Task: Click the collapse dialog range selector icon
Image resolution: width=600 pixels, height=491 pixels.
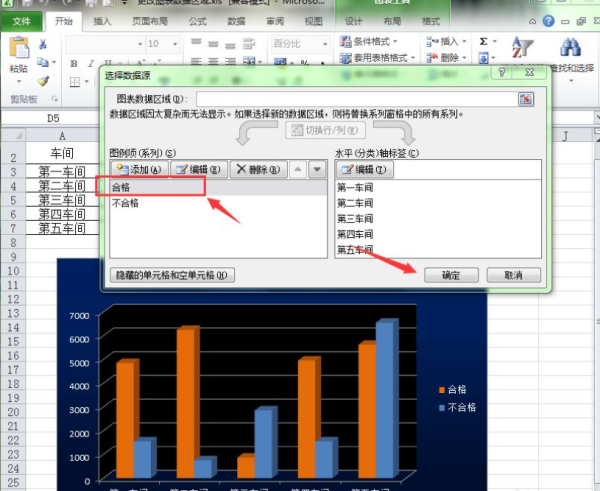Action: point(526,100)
